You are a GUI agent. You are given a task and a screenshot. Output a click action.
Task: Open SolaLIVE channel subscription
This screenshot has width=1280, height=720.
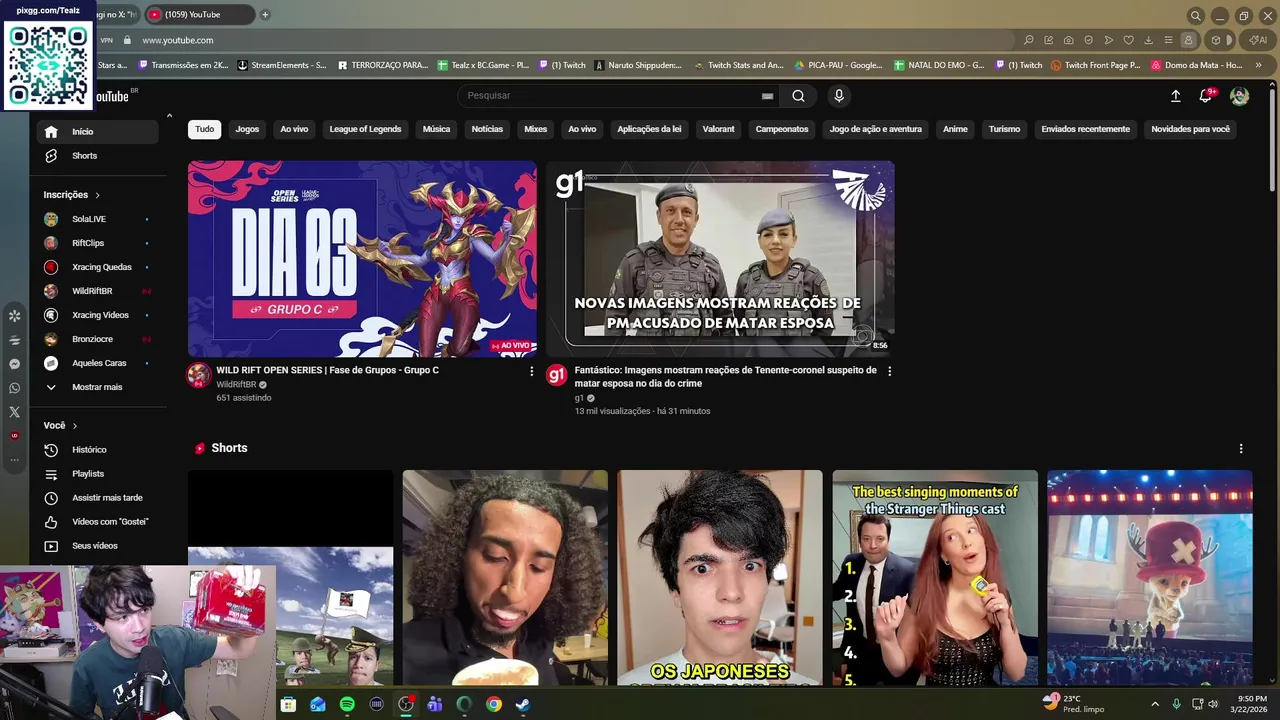98,219
